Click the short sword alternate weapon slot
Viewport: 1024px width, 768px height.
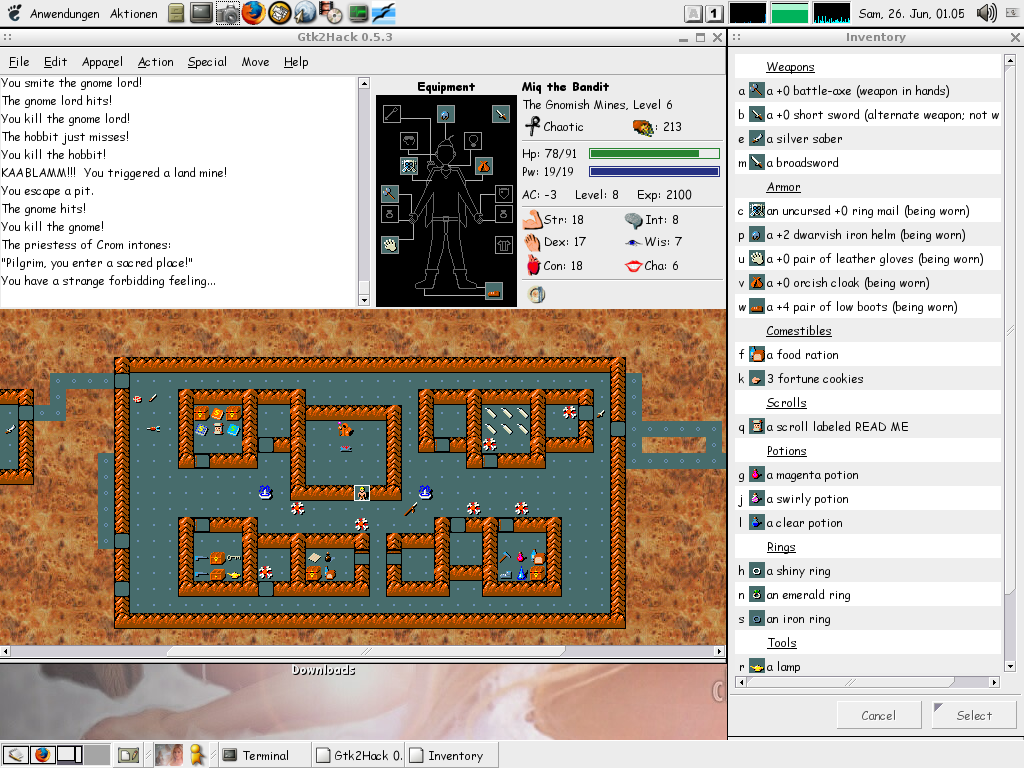[501, 114]
